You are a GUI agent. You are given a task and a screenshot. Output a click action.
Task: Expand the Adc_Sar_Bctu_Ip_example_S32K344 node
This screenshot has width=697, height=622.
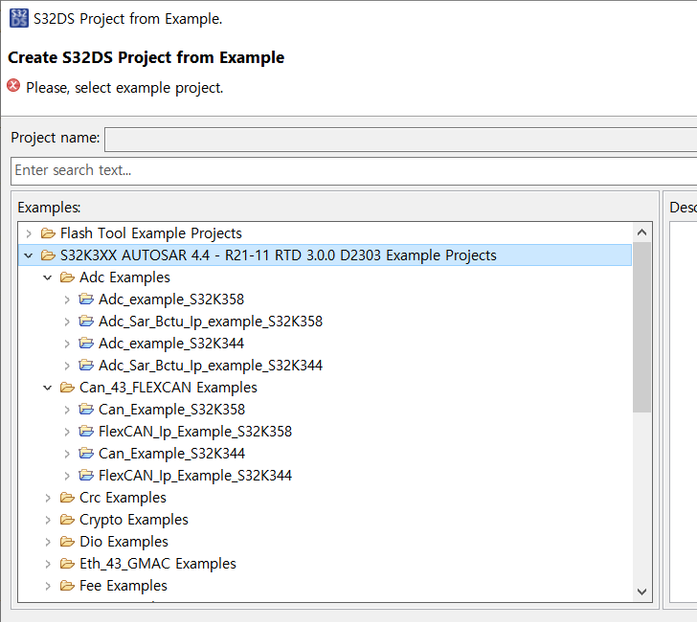[x=67, y=365]
